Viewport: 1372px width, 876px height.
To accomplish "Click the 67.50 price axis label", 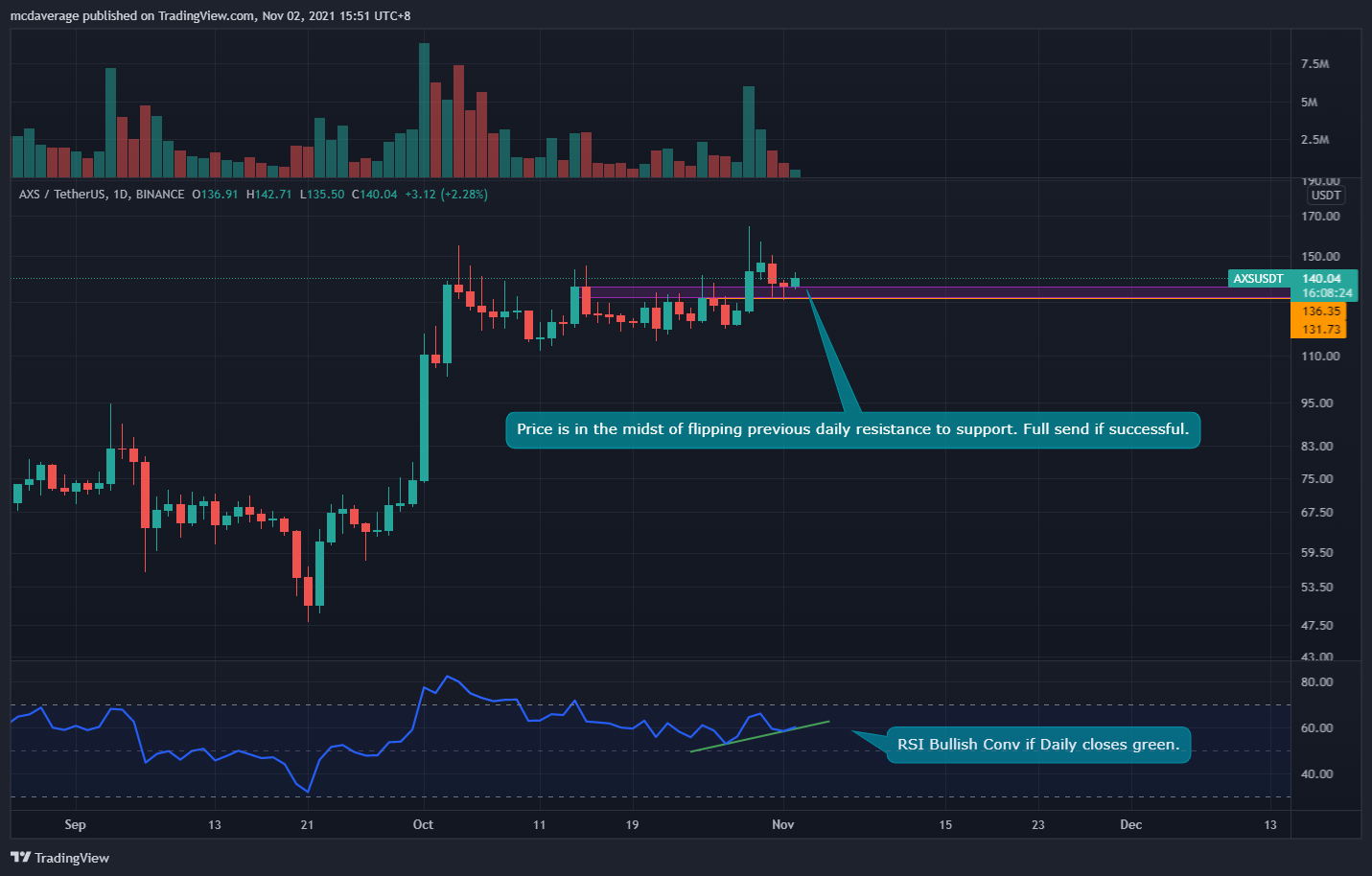I will pos(1316,513).
